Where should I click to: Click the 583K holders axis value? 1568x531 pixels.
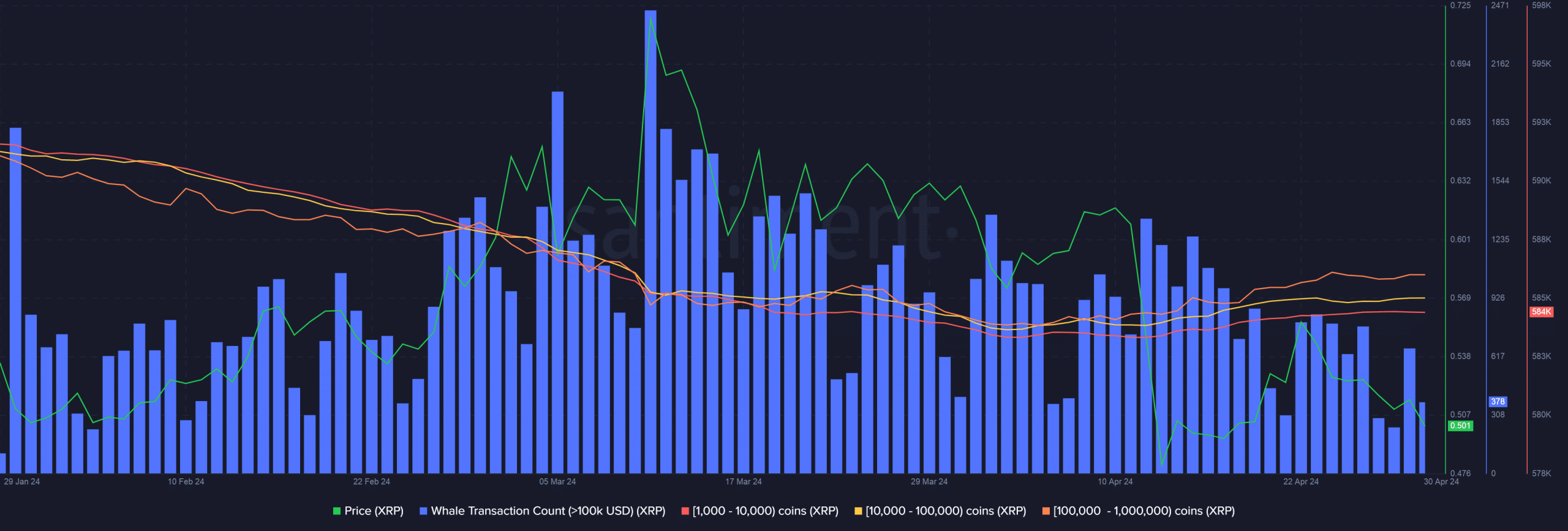coord(1542,356)
